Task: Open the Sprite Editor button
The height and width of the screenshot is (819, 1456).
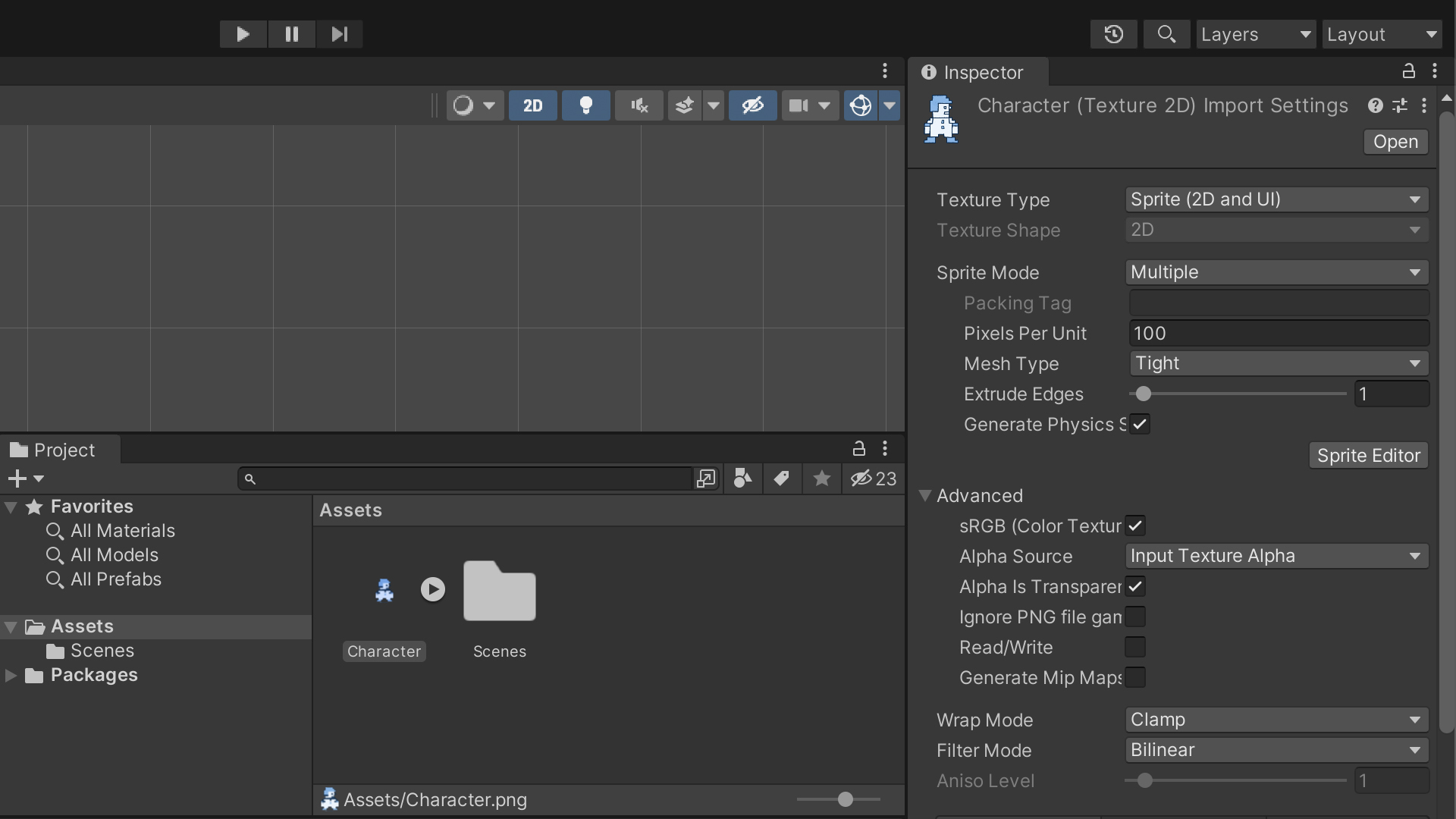Action: click(x=1369, y=456)
